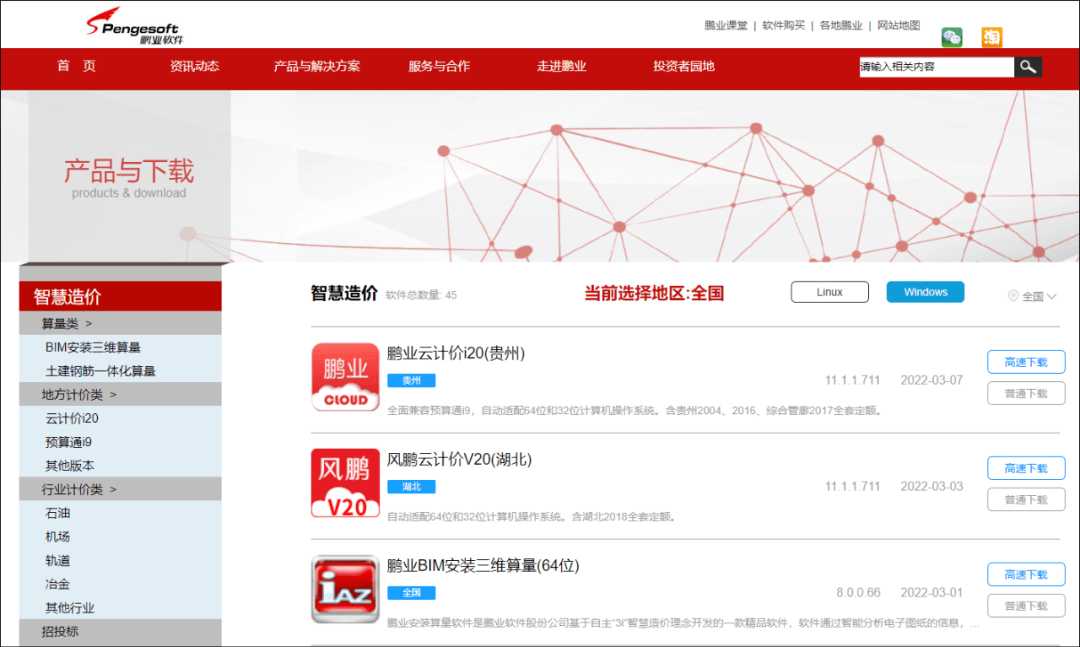The width and height of the screenshot is (1080, 647).
Task: Go to 首页 in the navigation bar
Action: [76, 66]
